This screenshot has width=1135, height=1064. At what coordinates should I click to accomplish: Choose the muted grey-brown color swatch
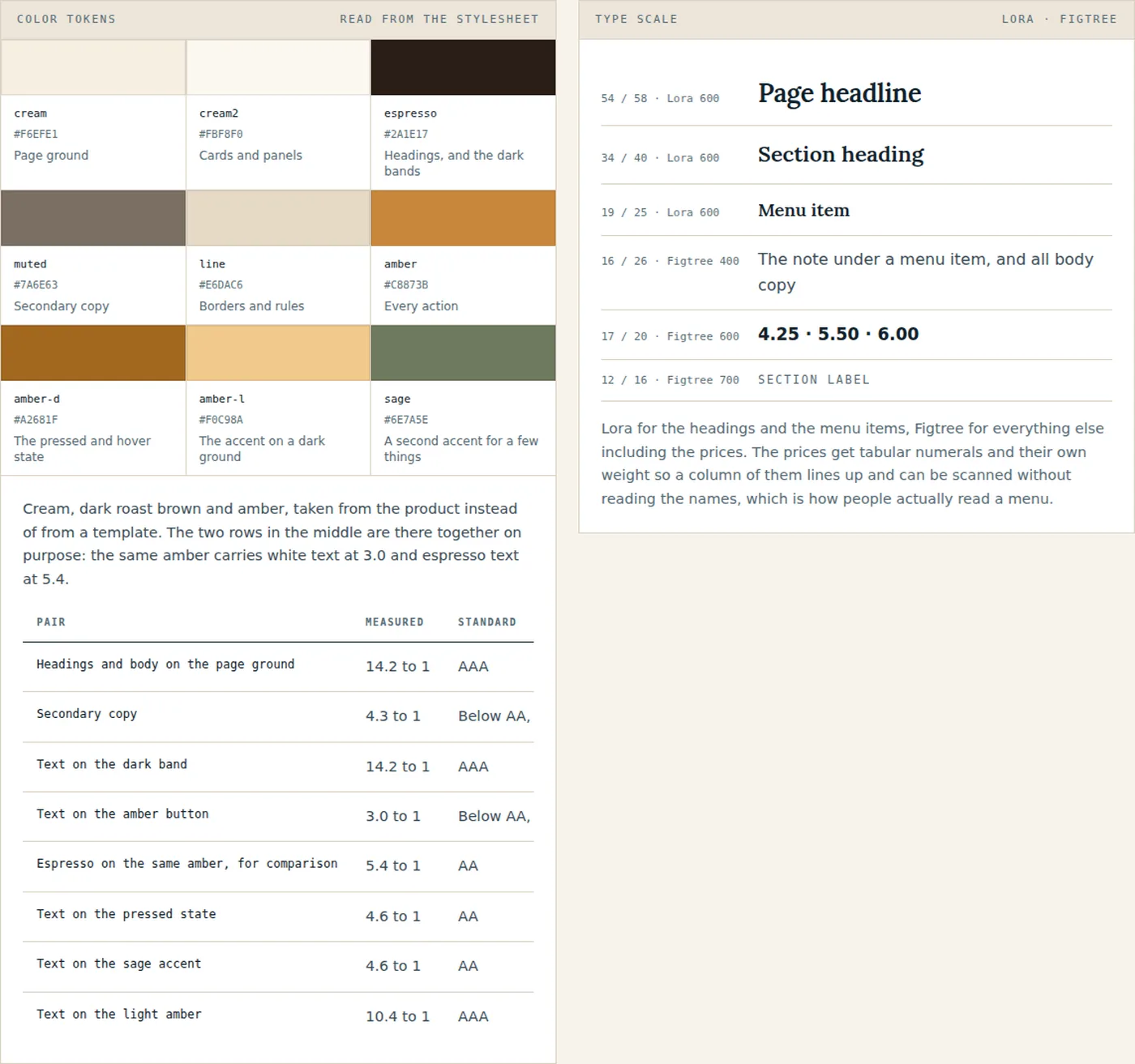coord(93,218)
